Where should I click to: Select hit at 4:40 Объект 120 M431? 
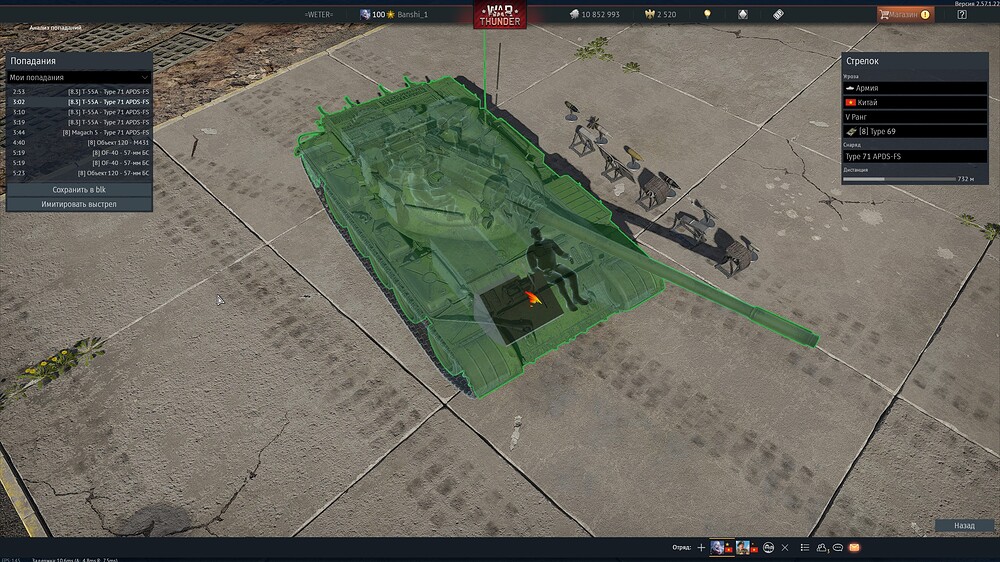(79, 142)
